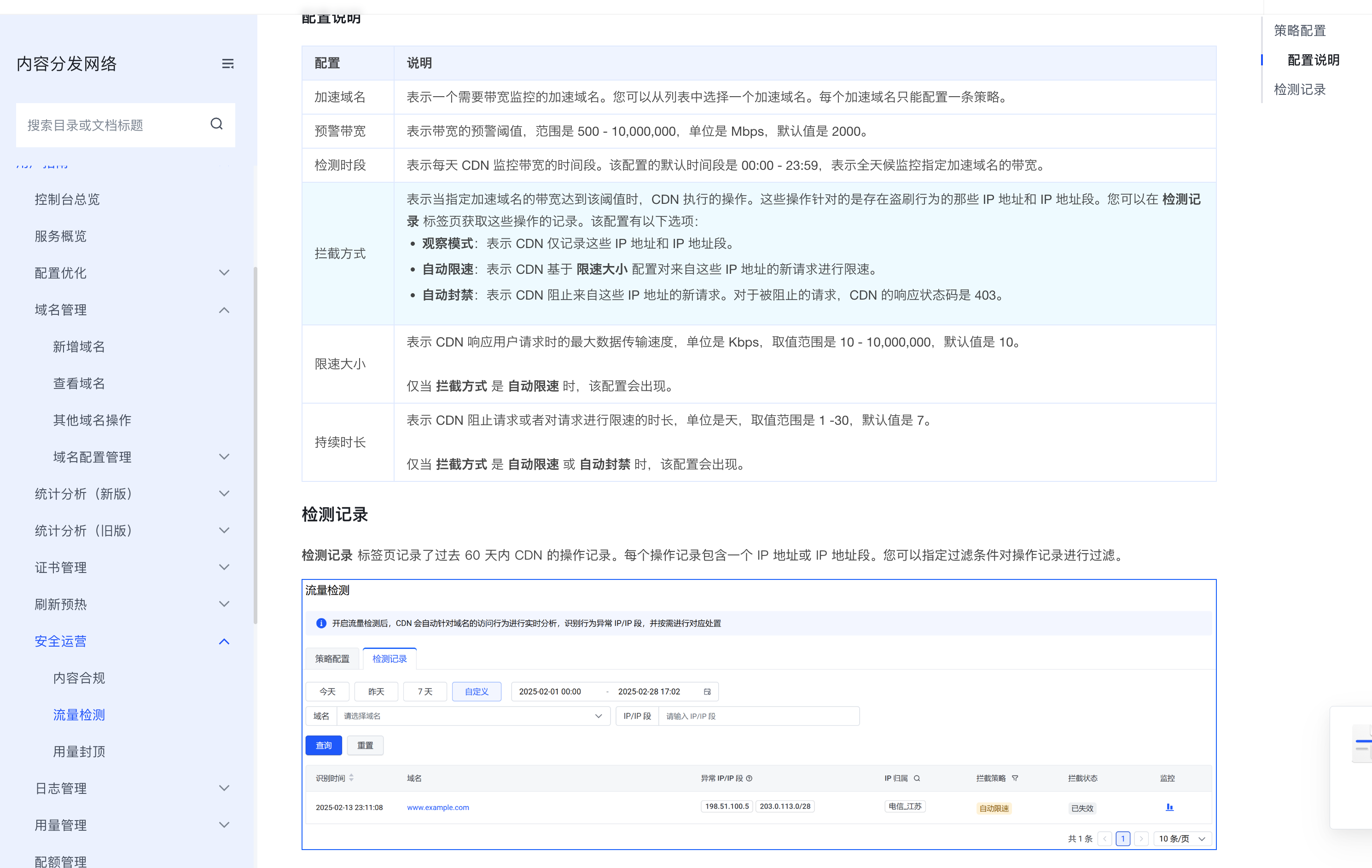Screen dimensions: 1372x868
Task: Open 服务概览 in sidebar
Action: 60,237
